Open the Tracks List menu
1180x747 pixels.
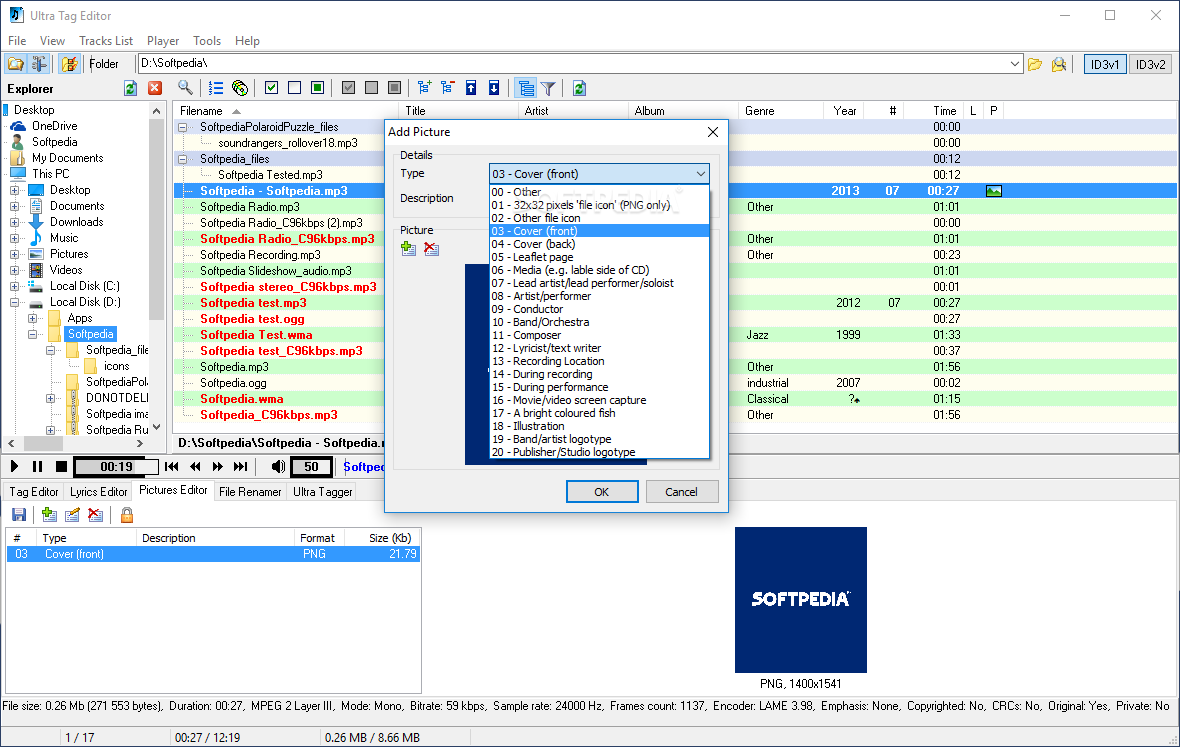[106, 41]
